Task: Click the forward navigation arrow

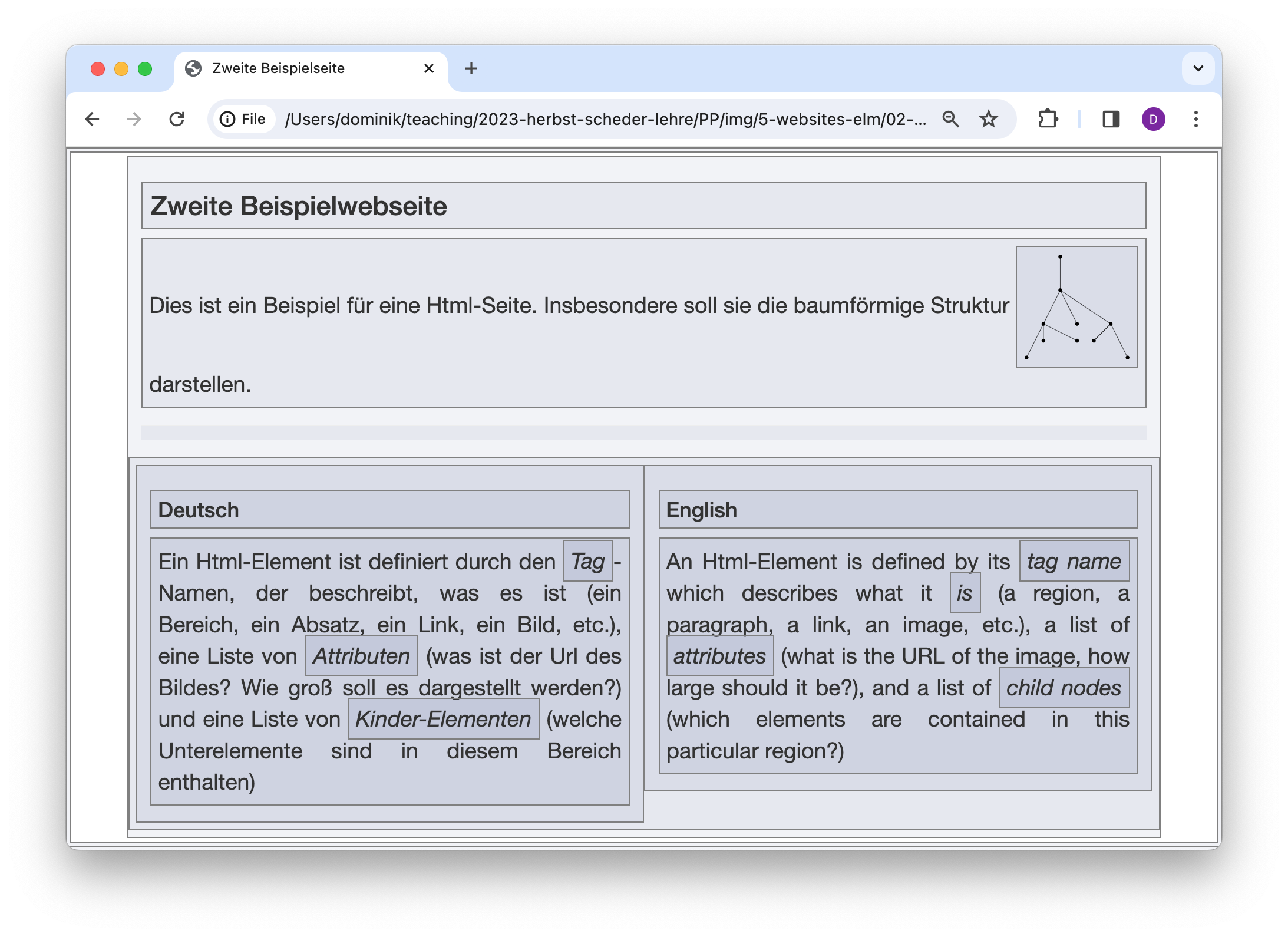Action: [x=134, y=119]
